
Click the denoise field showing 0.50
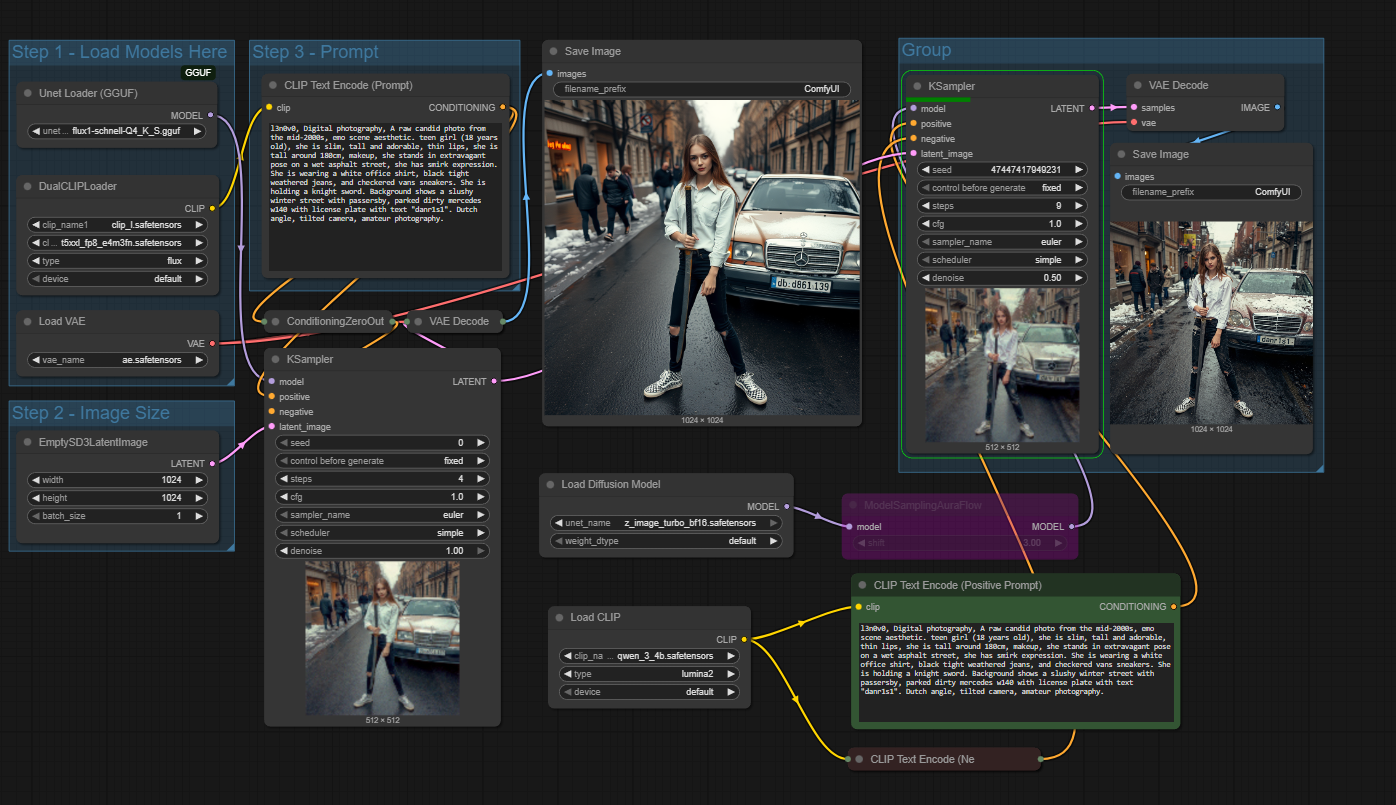click(1002, 278)
